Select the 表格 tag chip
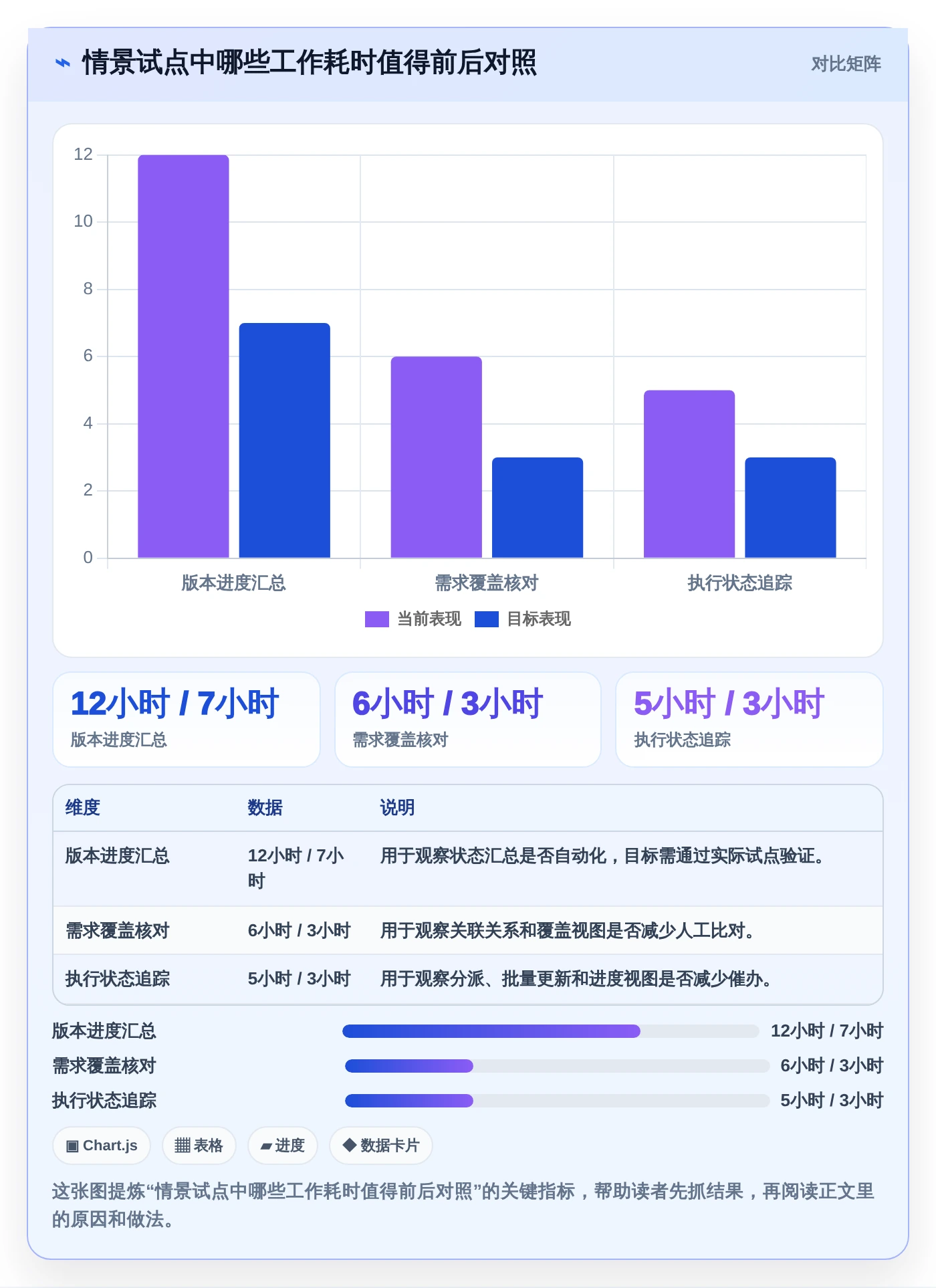This screenshot has width=936, height=1288. pyautogui.click(x=199, y=1146)
